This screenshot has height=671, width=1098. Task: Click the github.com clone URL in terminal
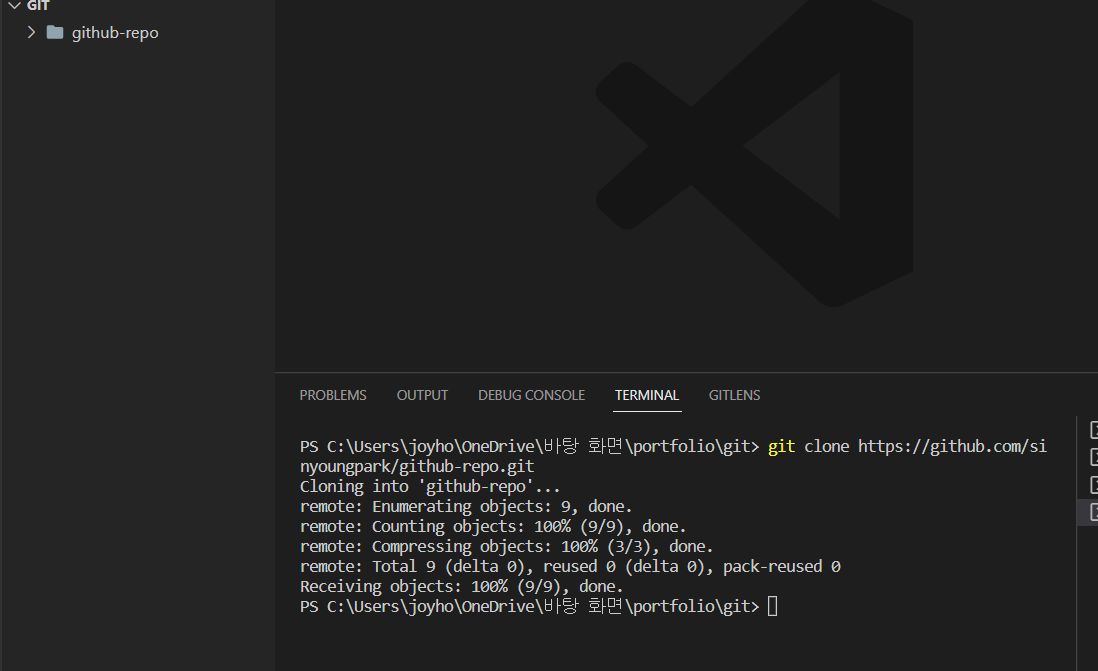click(x=952, y=446)
